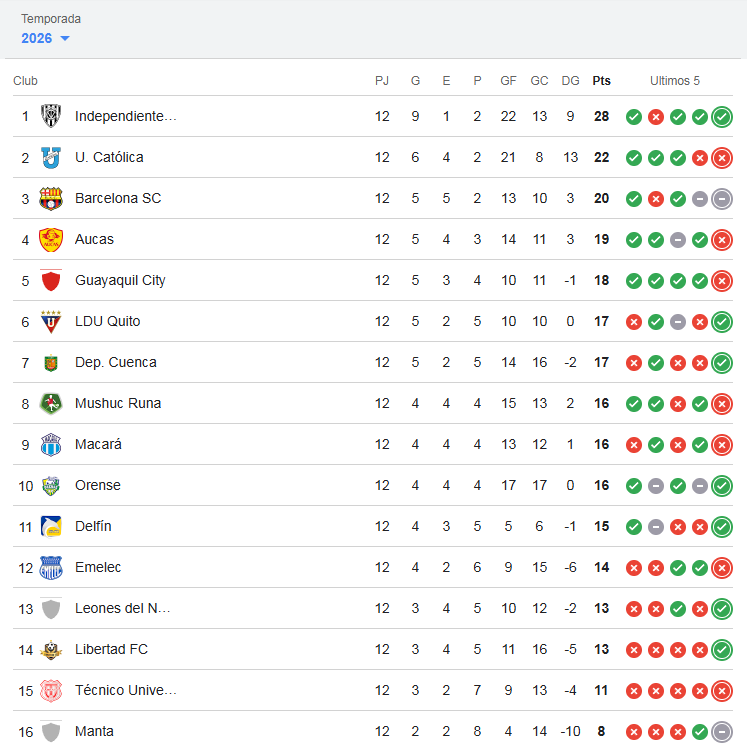Click U. Católica's latest loss result indicator

722,158
